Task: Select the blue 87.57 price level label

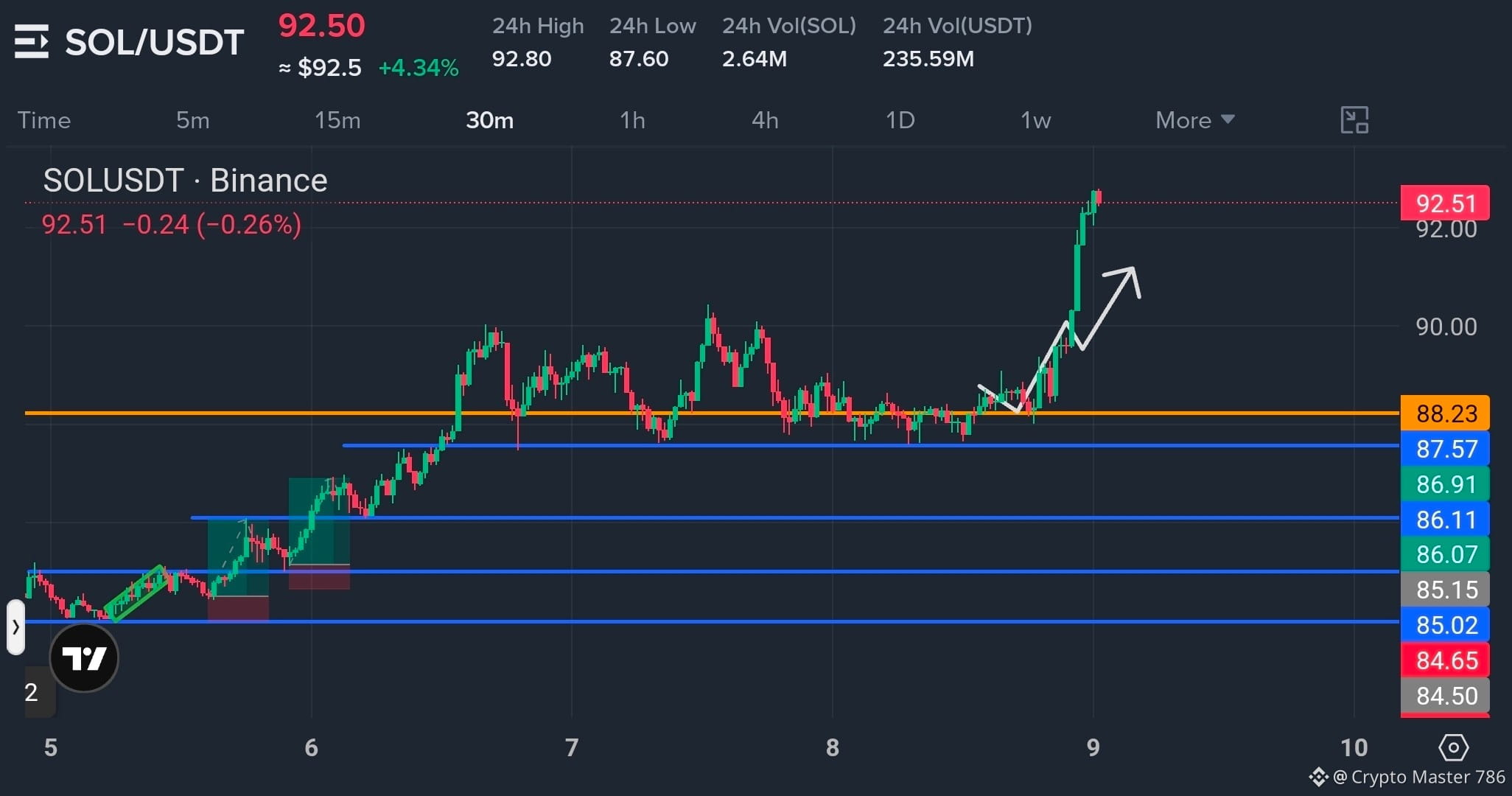Action: (1445, 449)
